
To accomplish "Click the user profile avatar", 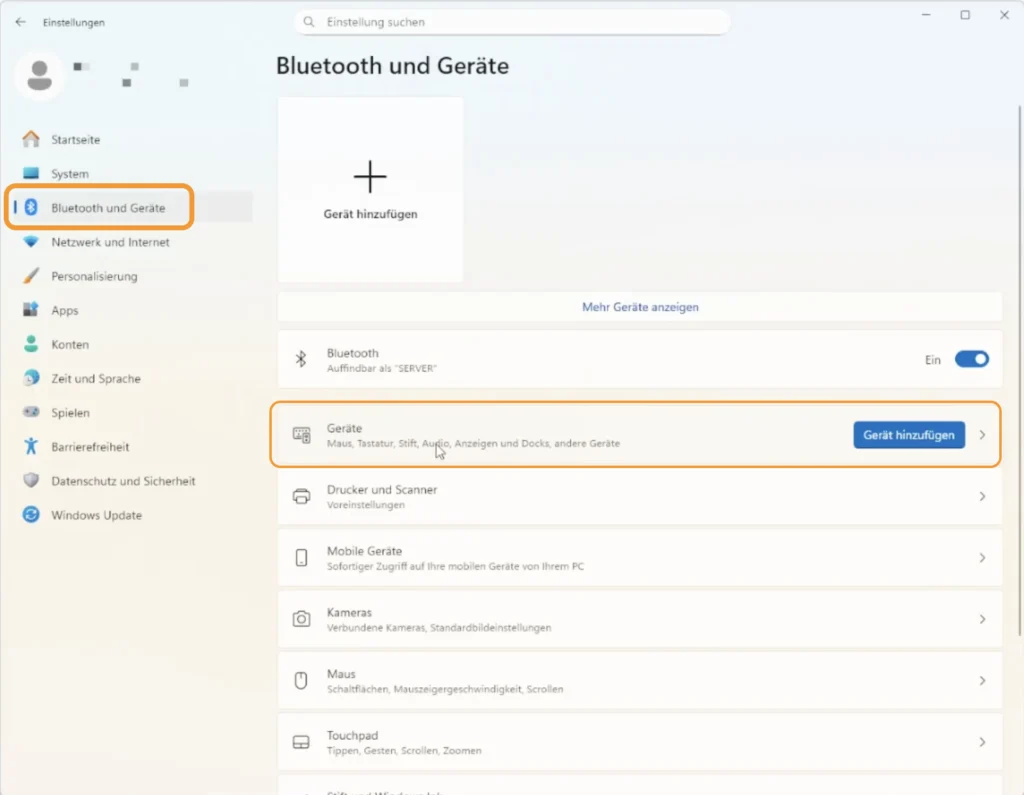I will tap(40, 75).
